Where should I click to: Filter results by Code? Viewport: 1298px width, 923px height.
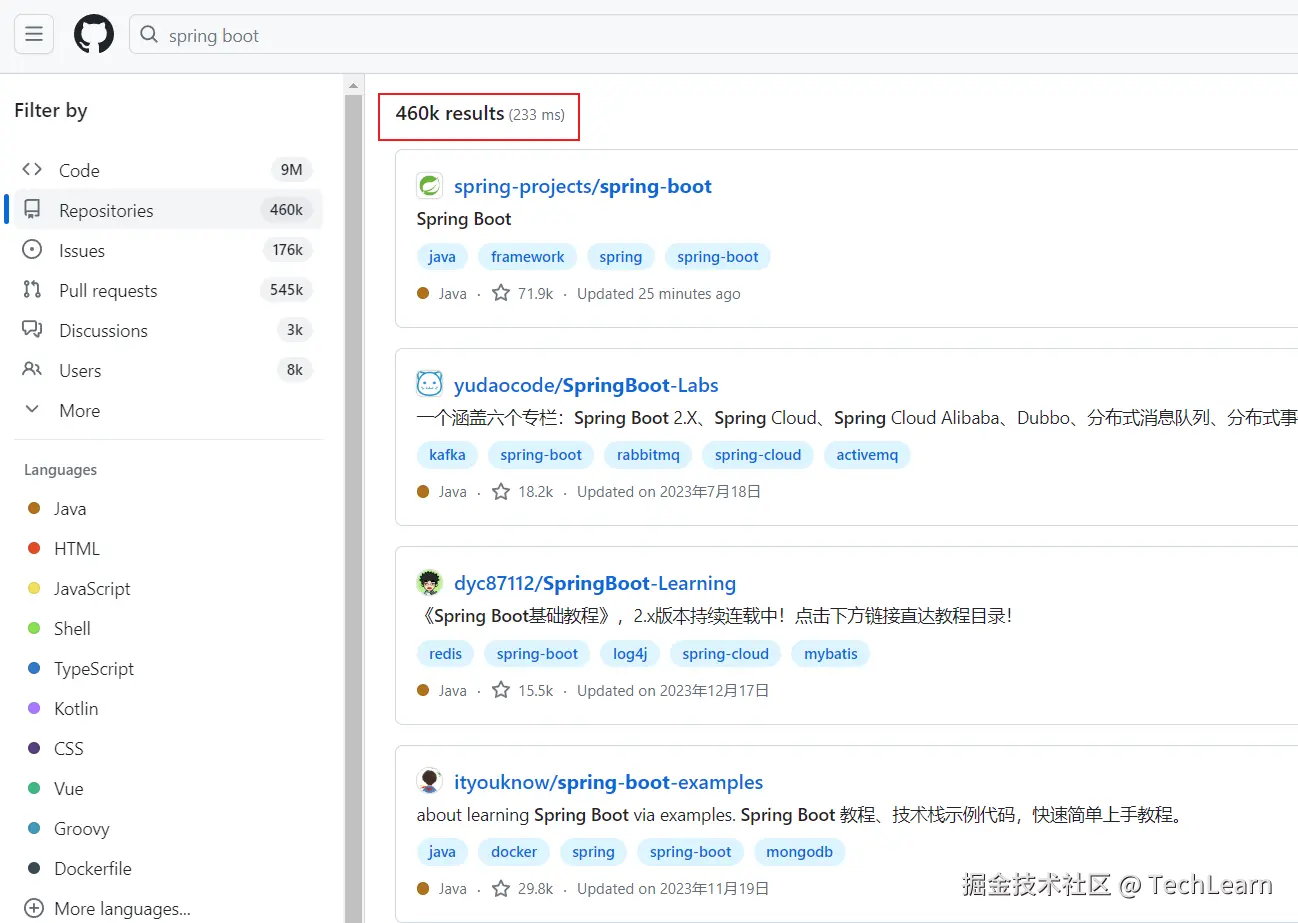pyautogui.click(x=168, y=170)
